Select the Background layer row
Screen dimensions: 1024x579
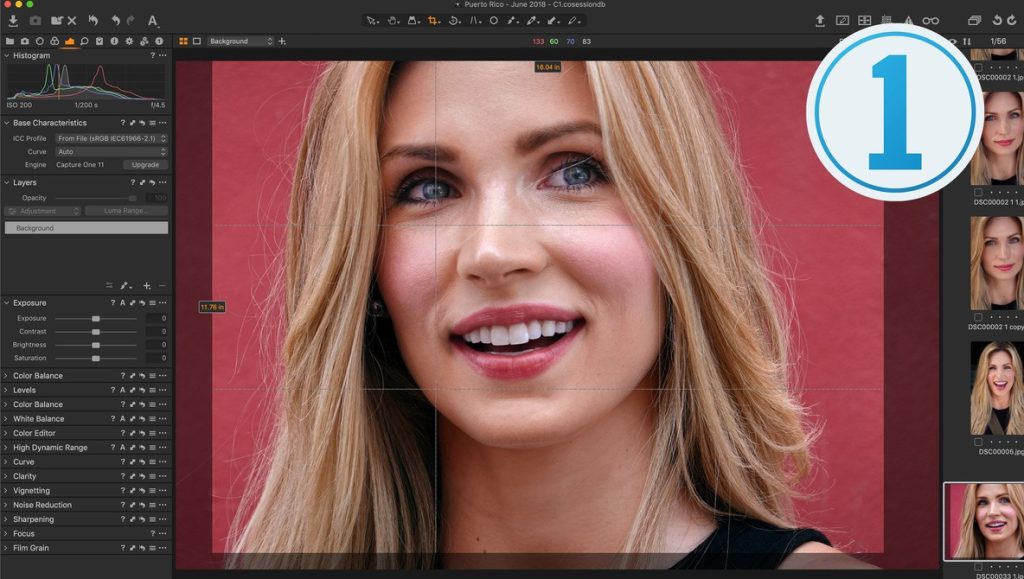86,228
